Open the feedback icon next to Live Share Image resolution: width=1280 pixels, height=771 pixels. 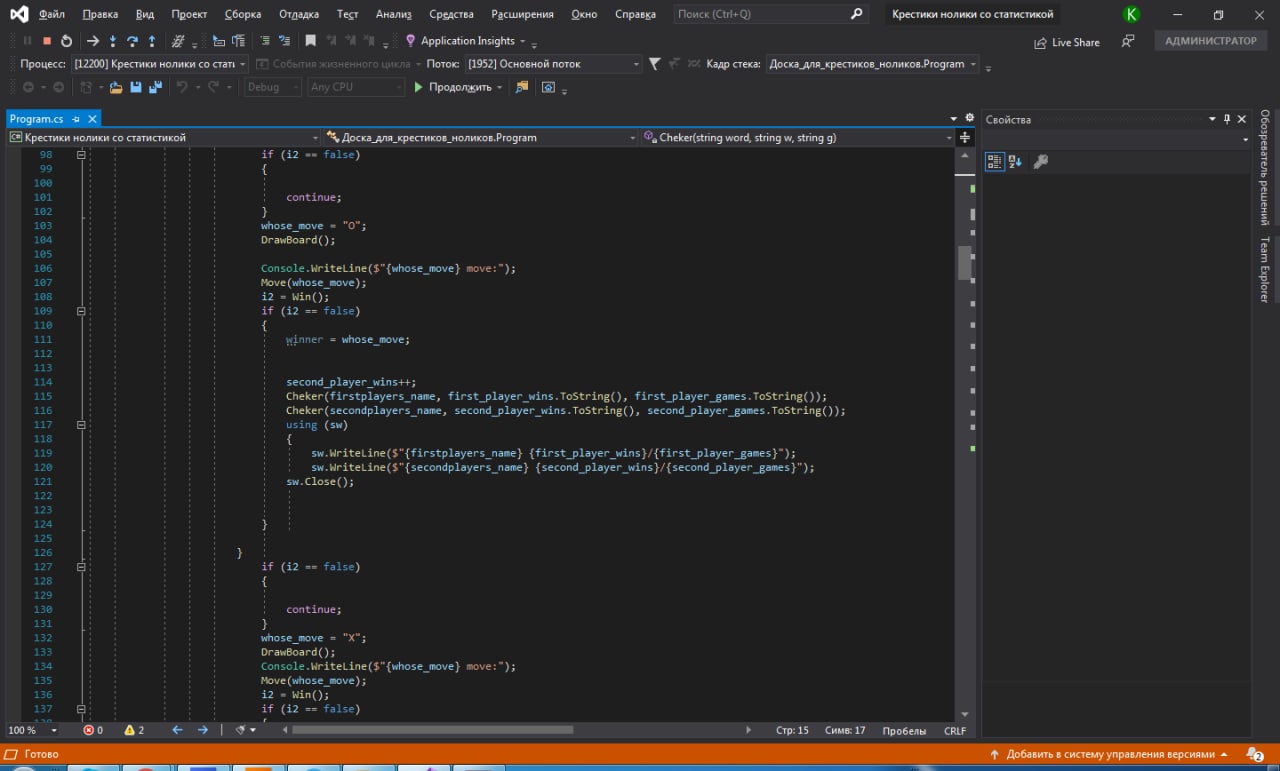click(x=1128, y=41)
